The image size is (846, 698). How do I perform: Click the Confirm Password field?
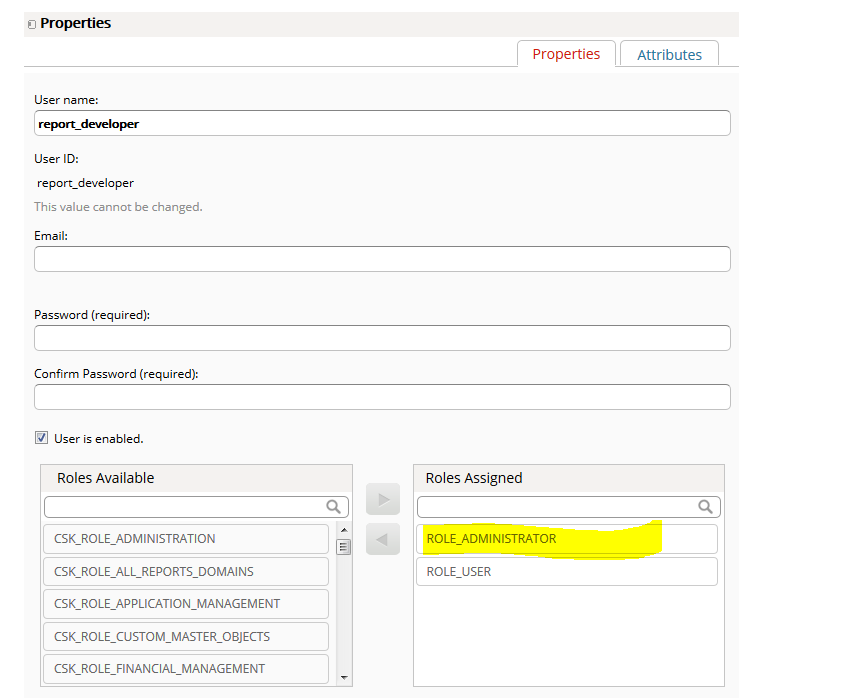coord(382,397)
